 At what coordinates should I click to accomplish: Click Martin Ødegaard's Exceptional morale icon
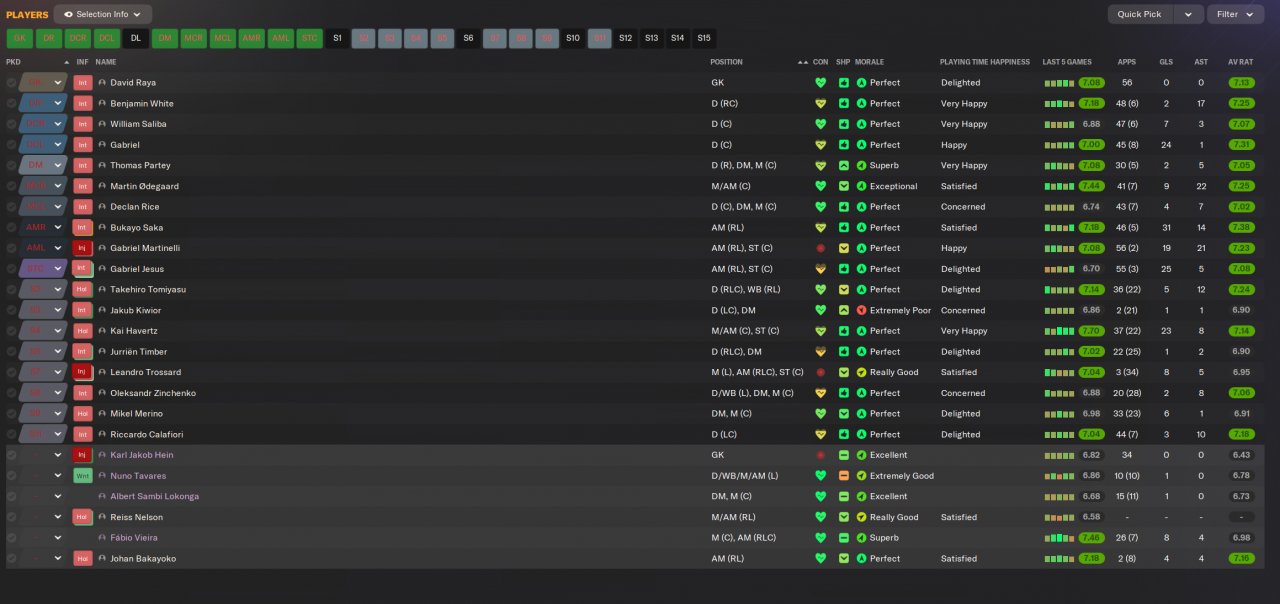861,186
